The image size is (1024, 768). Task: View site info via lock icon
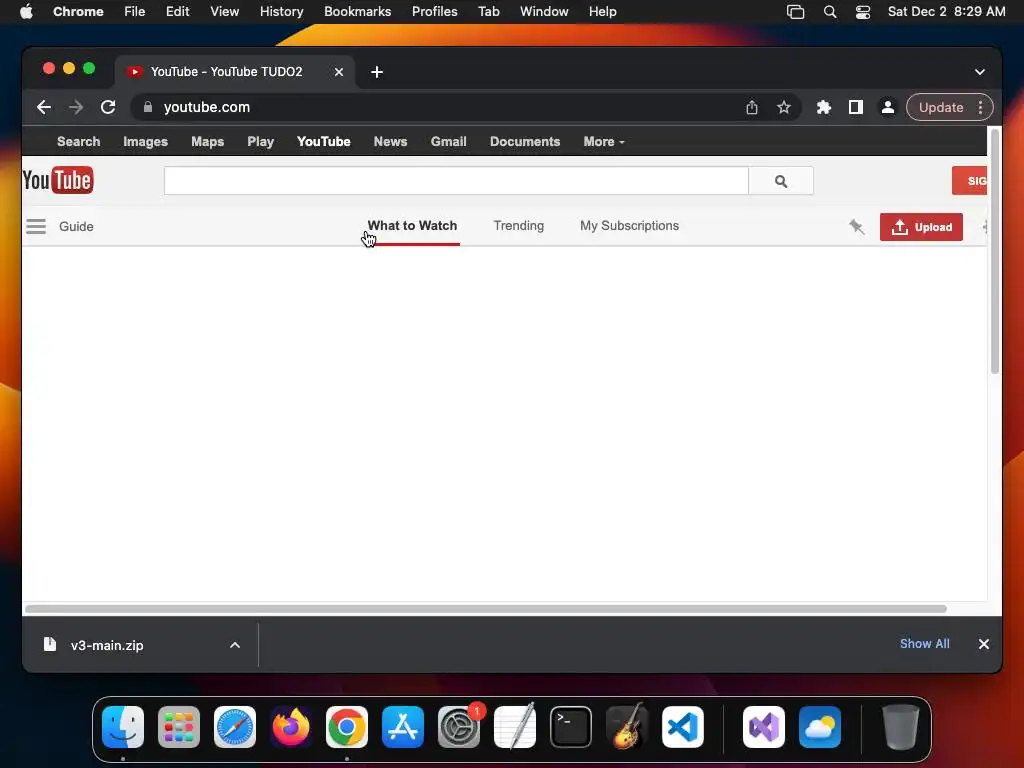point(148,107)
